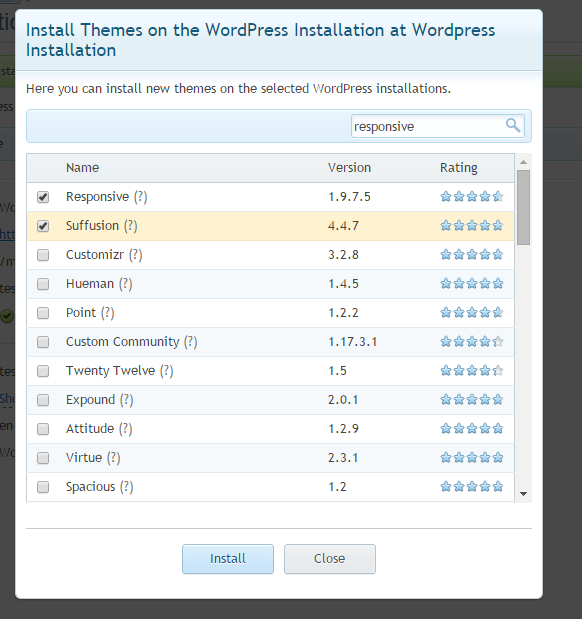Check the Customizr theme checkbox
582x619 pixels.
tap(43, 255)
